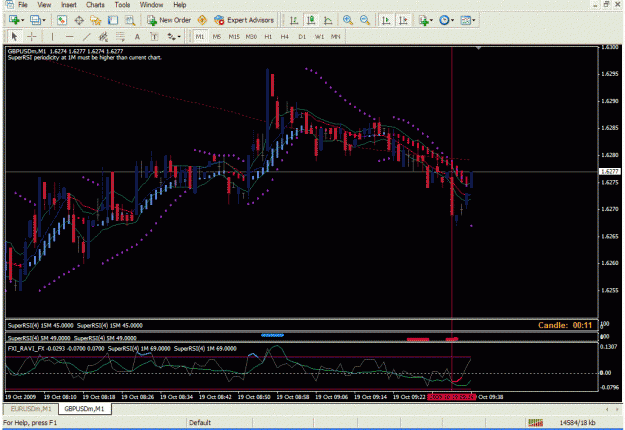
Task: Switch chart to Candlesticks type
Action: [x=311, y=20]
